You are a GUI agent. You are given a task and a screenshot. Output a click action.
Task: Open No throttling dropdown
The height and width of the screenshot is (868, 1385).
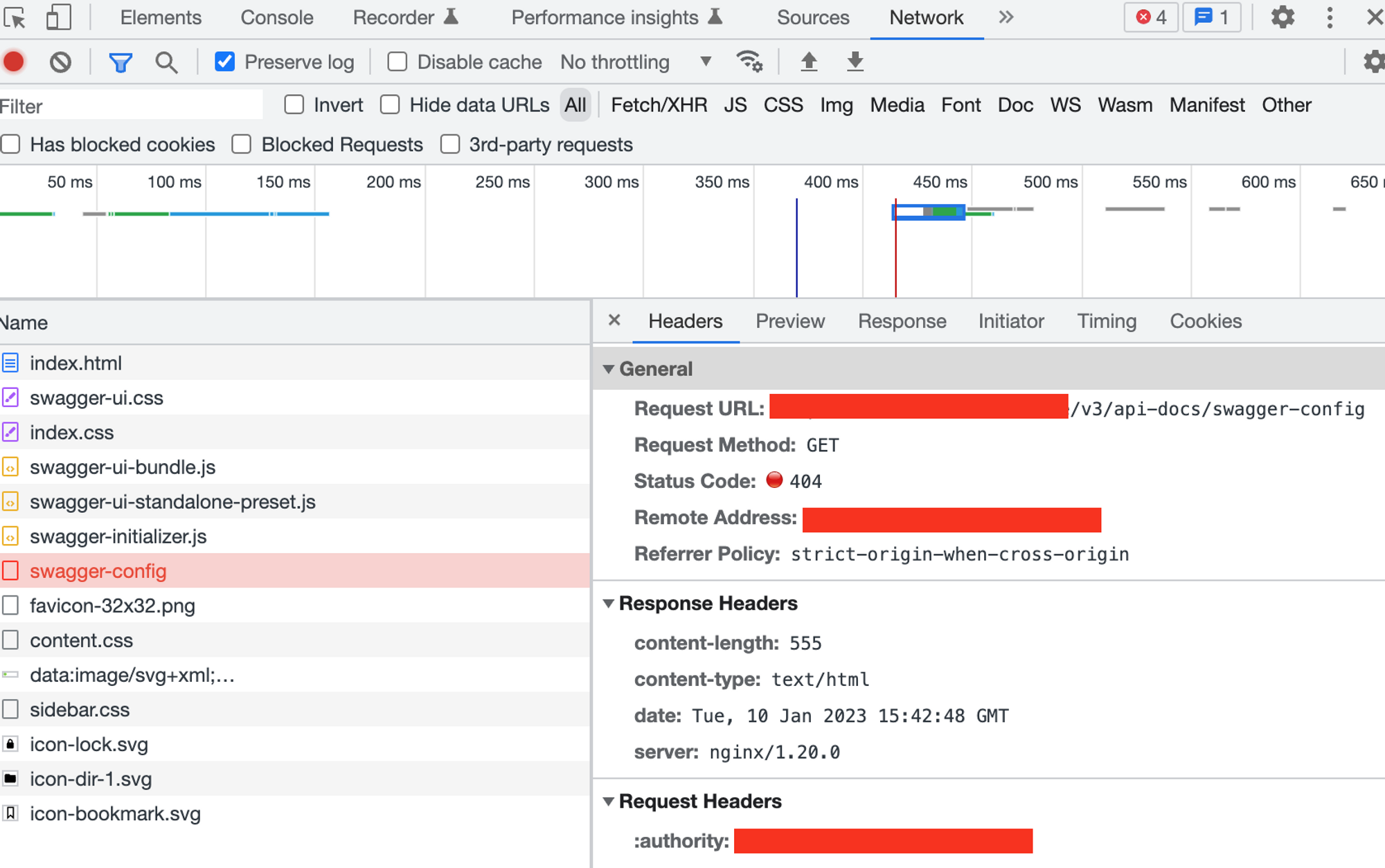[x=635, y=62]
